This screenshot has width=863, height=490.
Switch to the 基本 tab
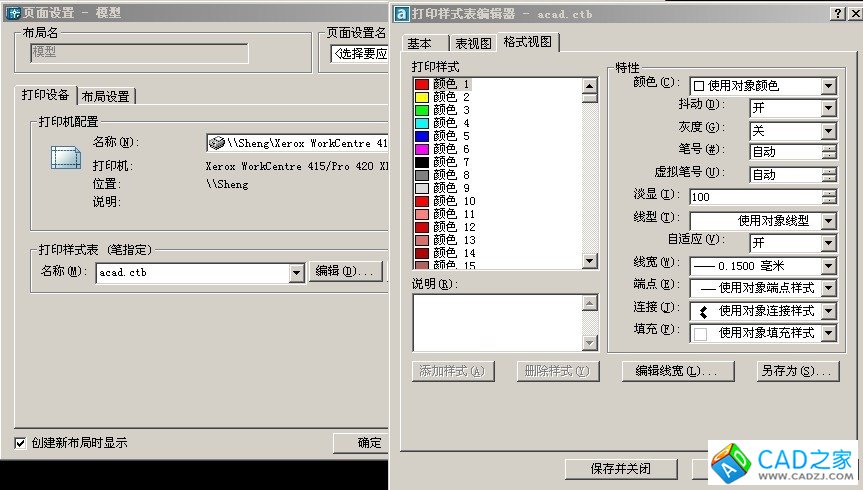click(421, 43)
